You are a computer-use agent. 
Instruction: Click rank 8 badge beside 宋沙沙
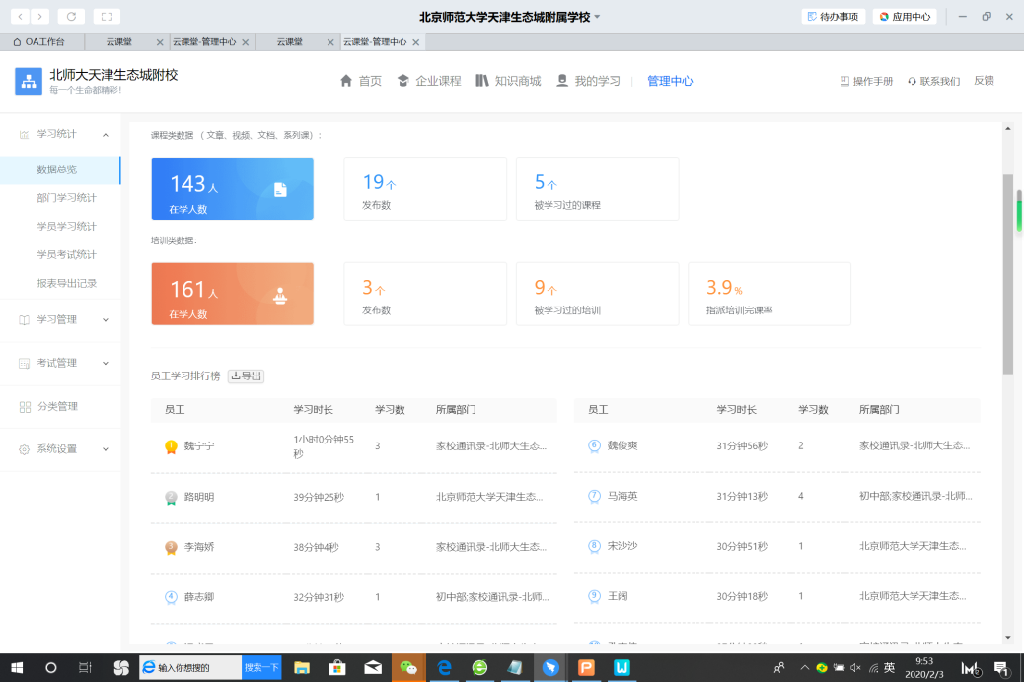(594, 546)
